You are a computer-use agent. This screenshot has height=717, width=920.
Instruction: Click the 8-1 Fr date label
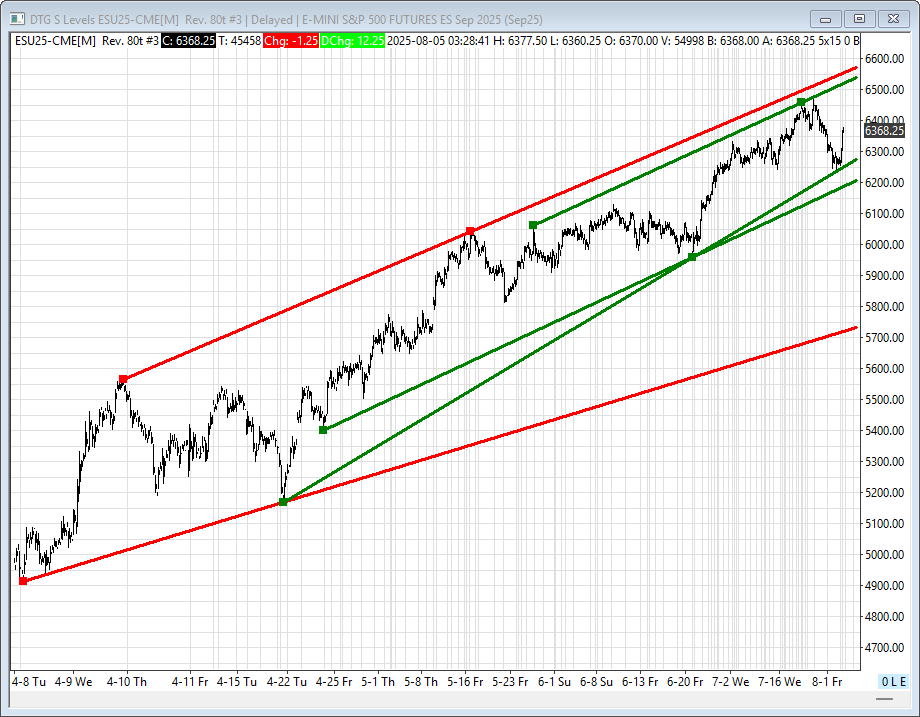click(827, 682)
